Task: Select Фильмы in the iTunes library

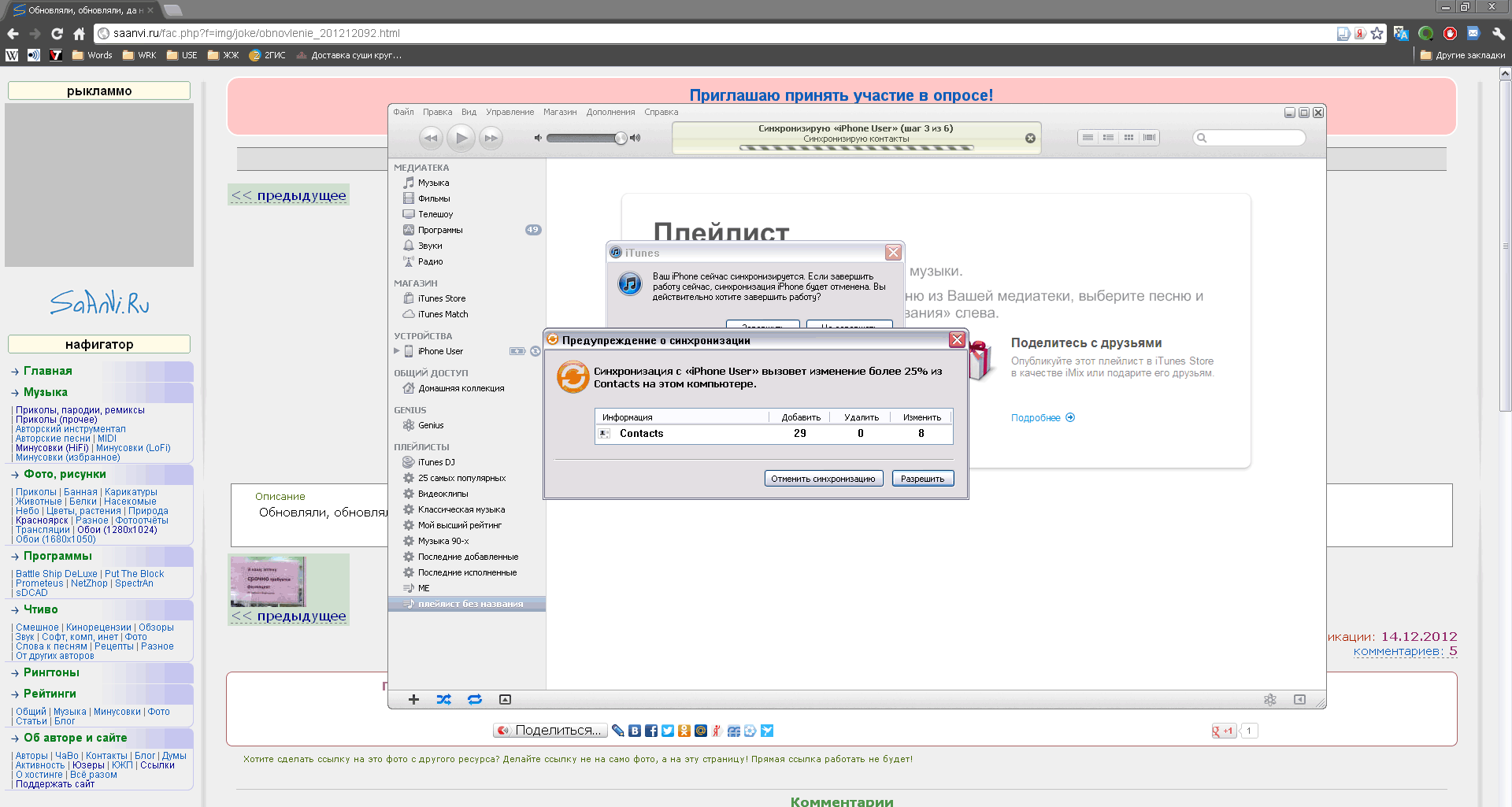Action: (434, 198)
